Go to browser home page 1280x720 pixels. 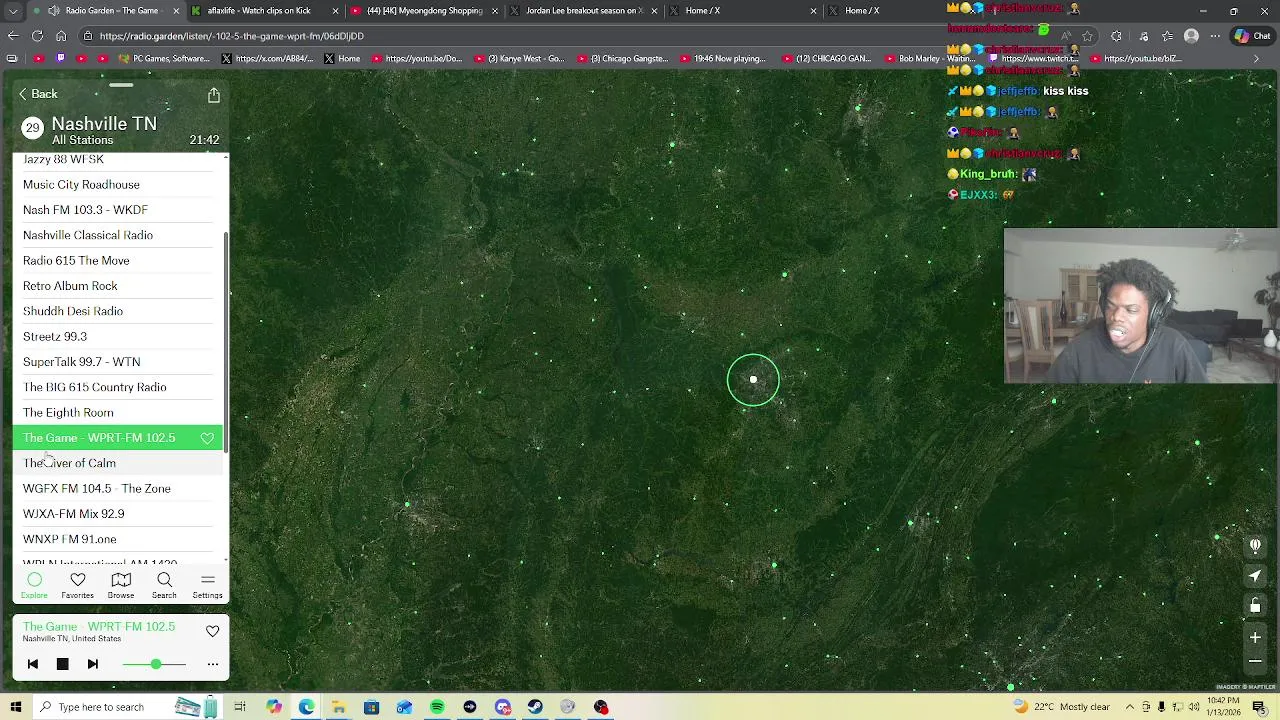(61, 36)
